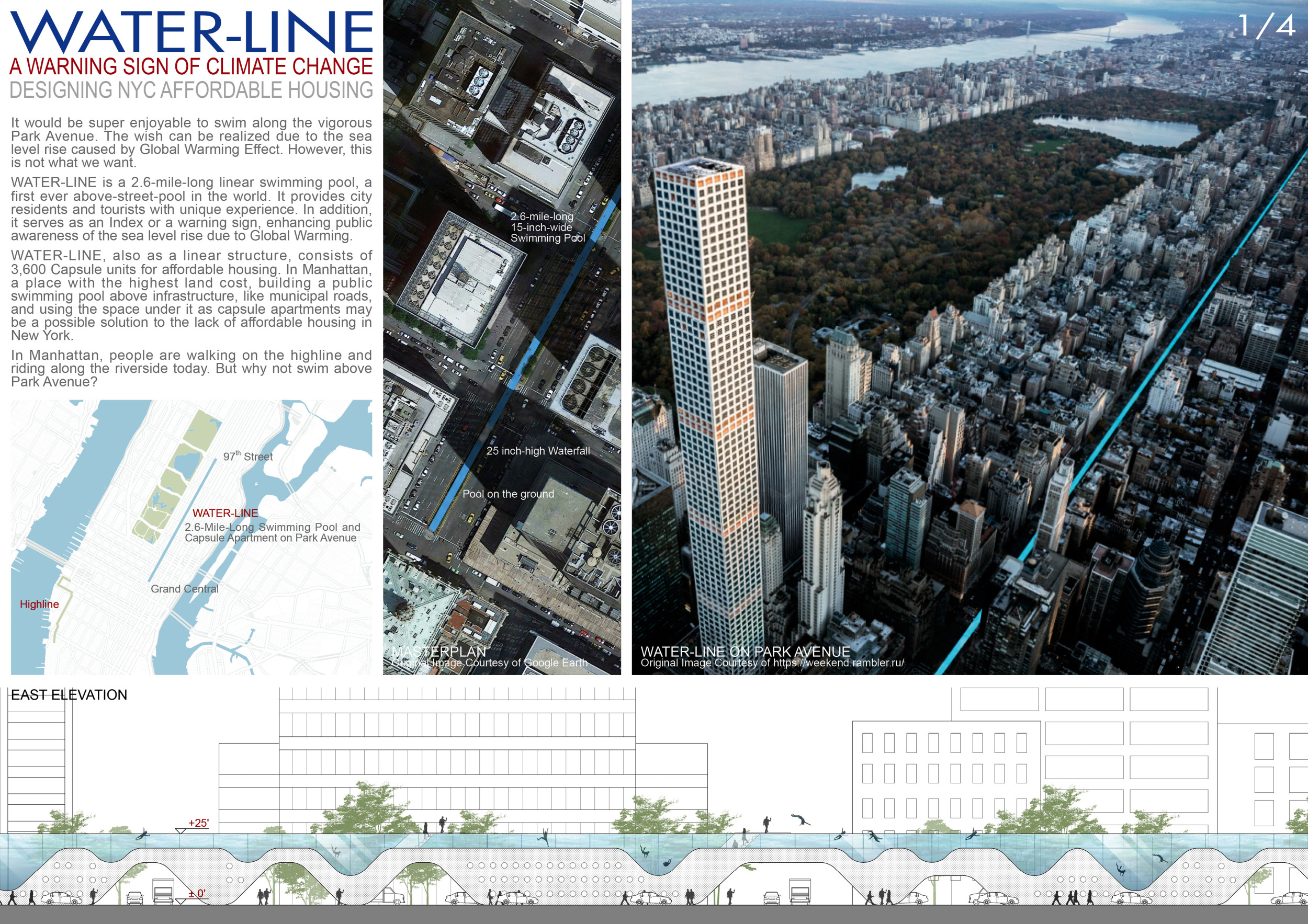Screen dimensions: 1308x924
Task: Click the MASTERPLAN caption text
Action: point(438,652)
